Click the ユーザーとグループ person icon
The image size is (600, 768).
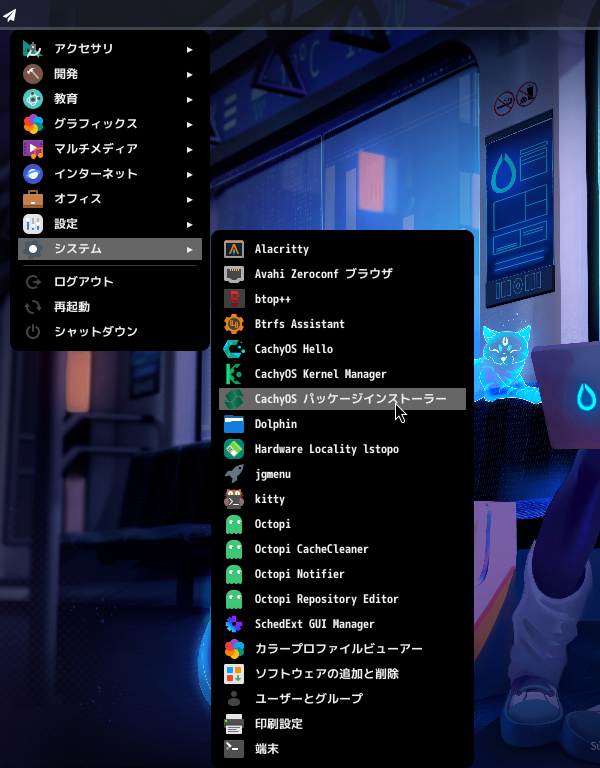point(234,699)
